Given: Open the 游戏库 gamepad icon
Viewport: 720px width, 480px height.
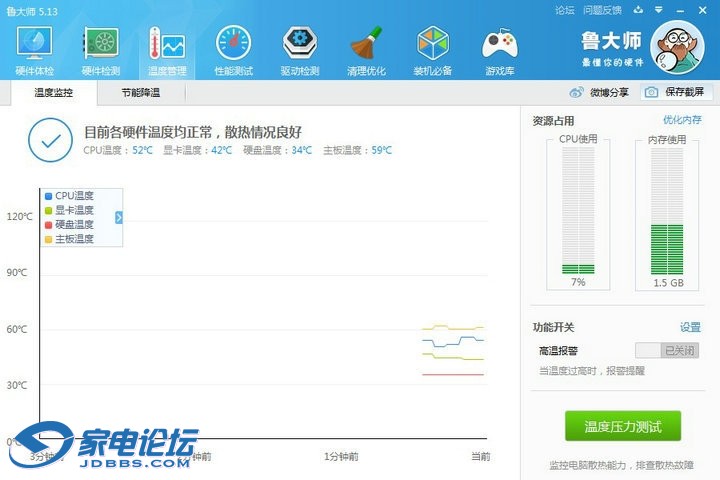Looking at the screenshot, I should (499, 50).
